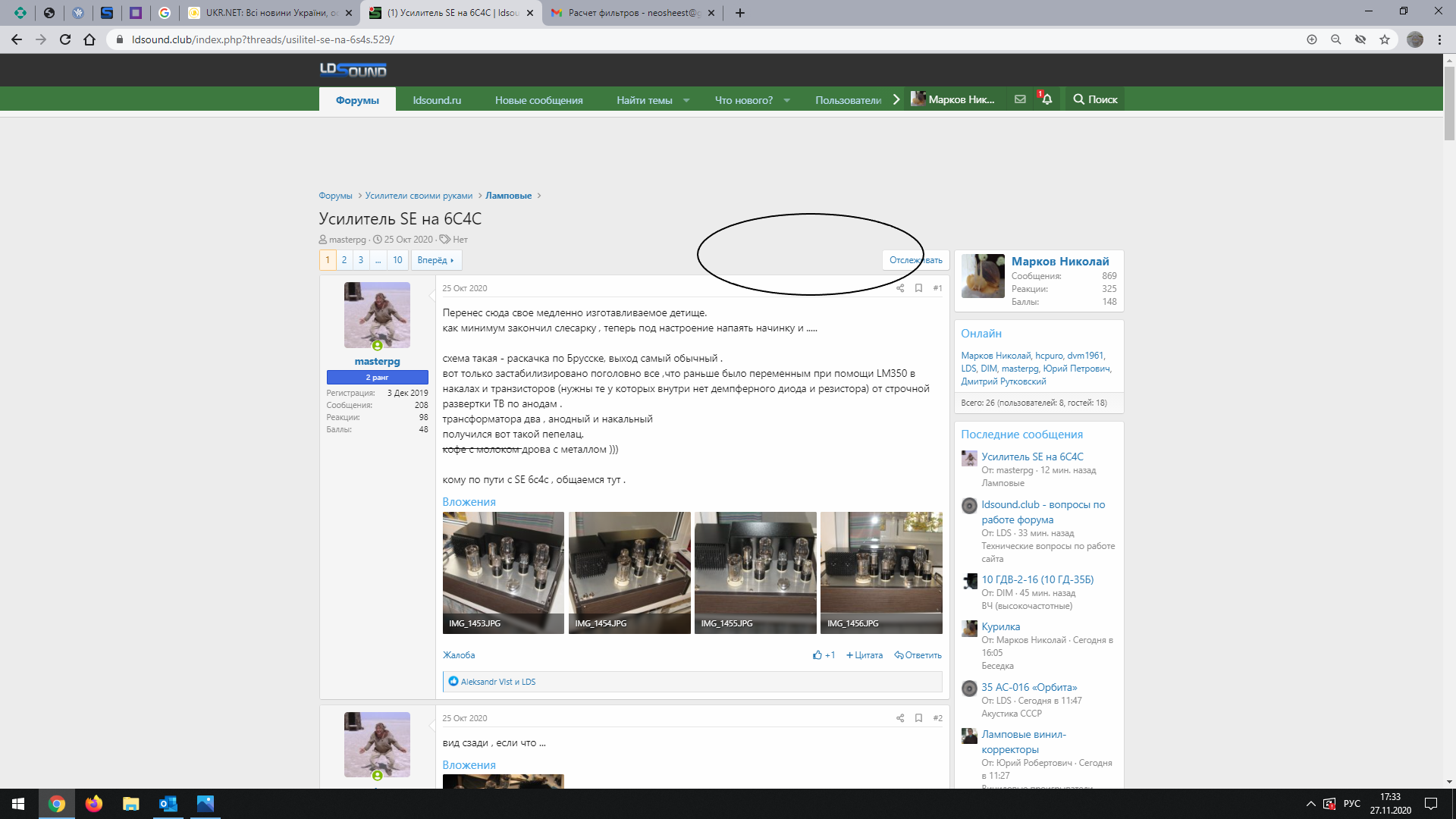Open the page jump ellipsis
The width and height of the screenshot is (1456, 819).
point(378,260)
